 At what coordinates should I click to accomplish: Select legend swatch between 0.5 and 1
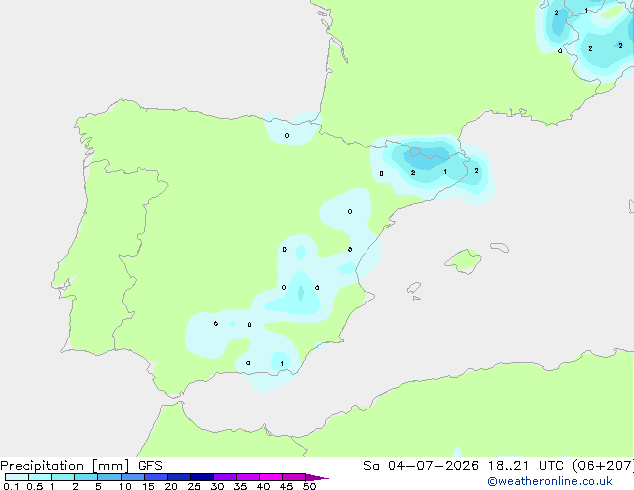coord(40,477)
